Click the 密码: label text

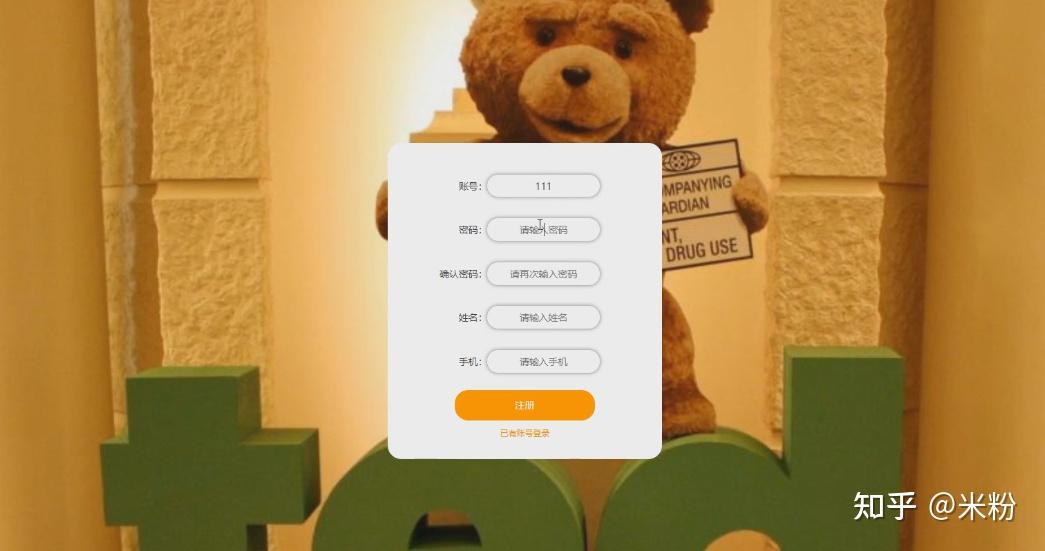point(470,230)
